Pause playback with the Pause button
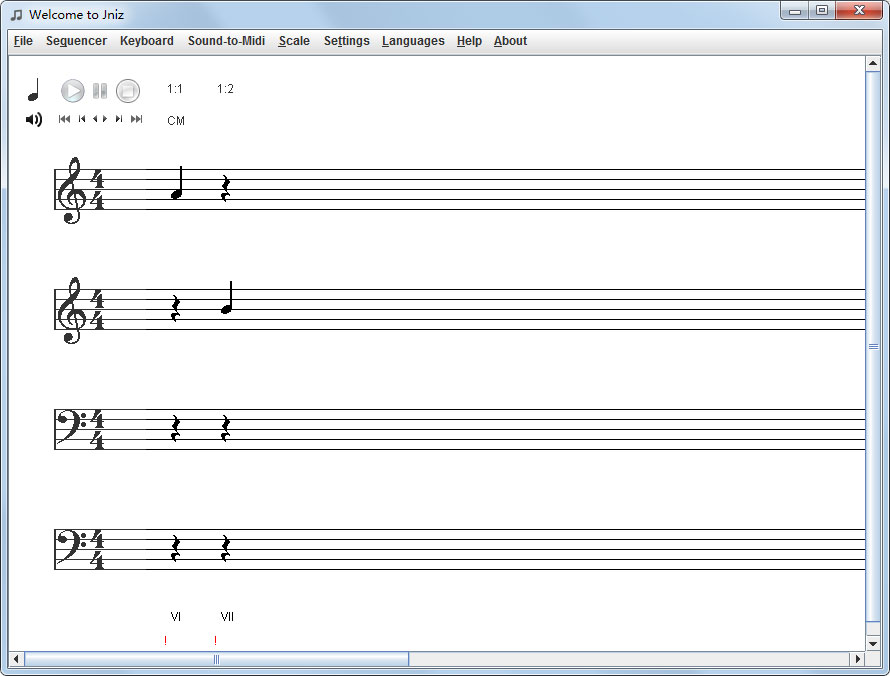Viewport: 890px width, 676px height. pyautogui.click(x=100, y=91)
